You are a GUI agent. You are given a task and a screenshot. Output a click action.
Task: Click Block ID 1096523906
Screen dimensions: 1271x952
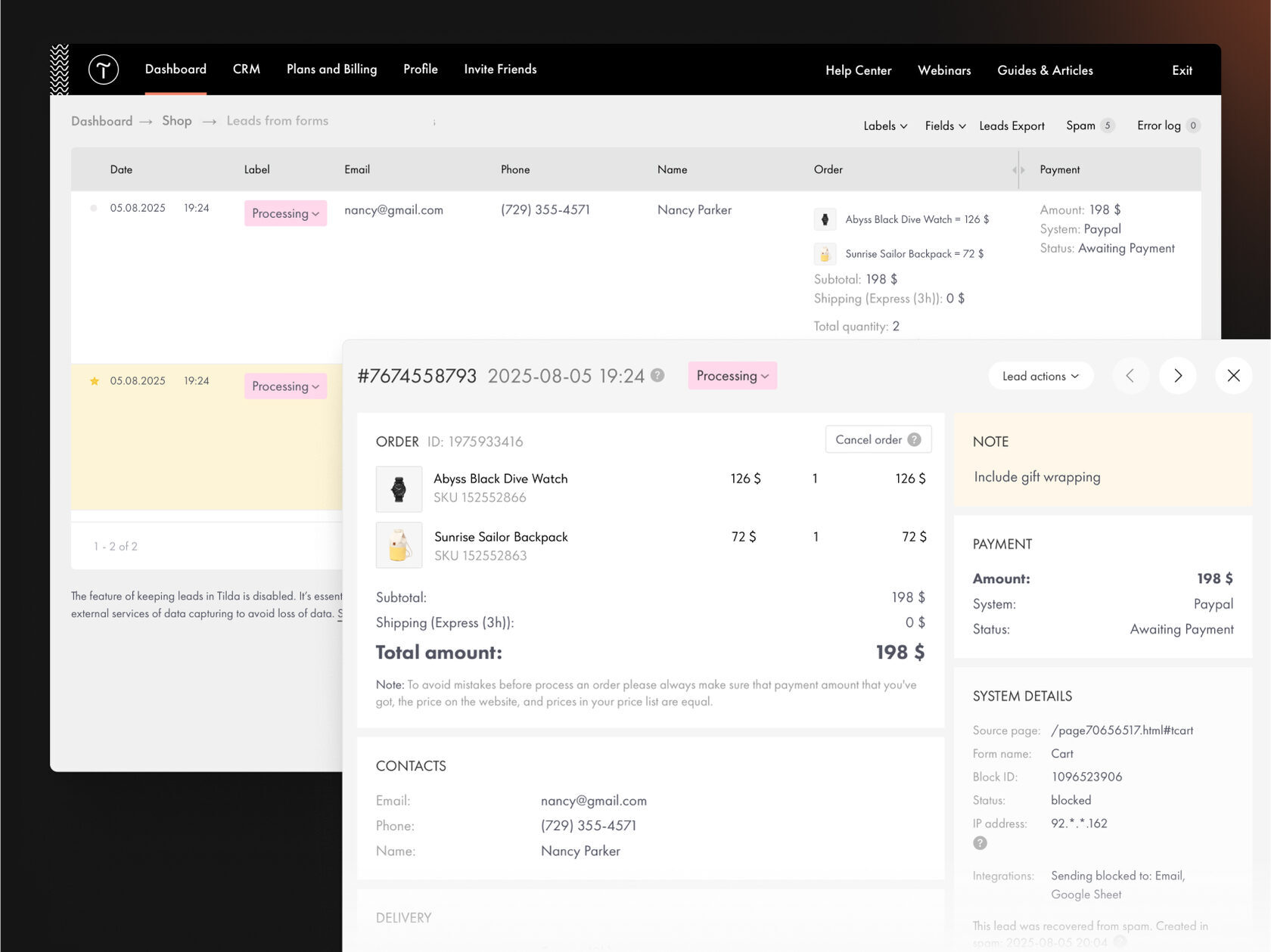point(1086,777)
